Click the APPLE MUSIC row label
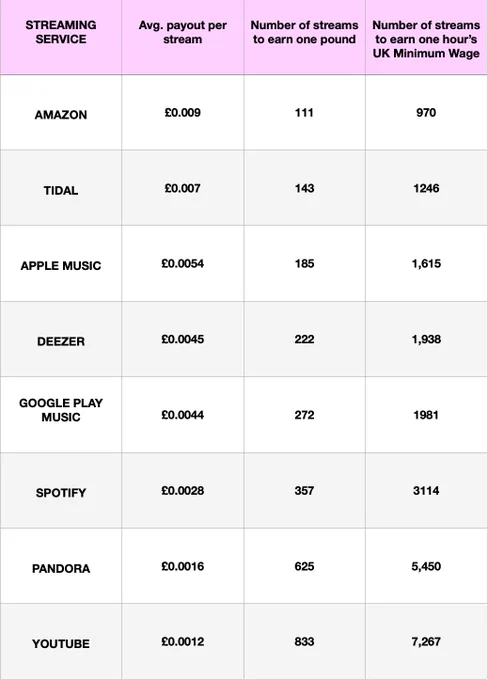 pyautogui.click(x=61, y=266)
